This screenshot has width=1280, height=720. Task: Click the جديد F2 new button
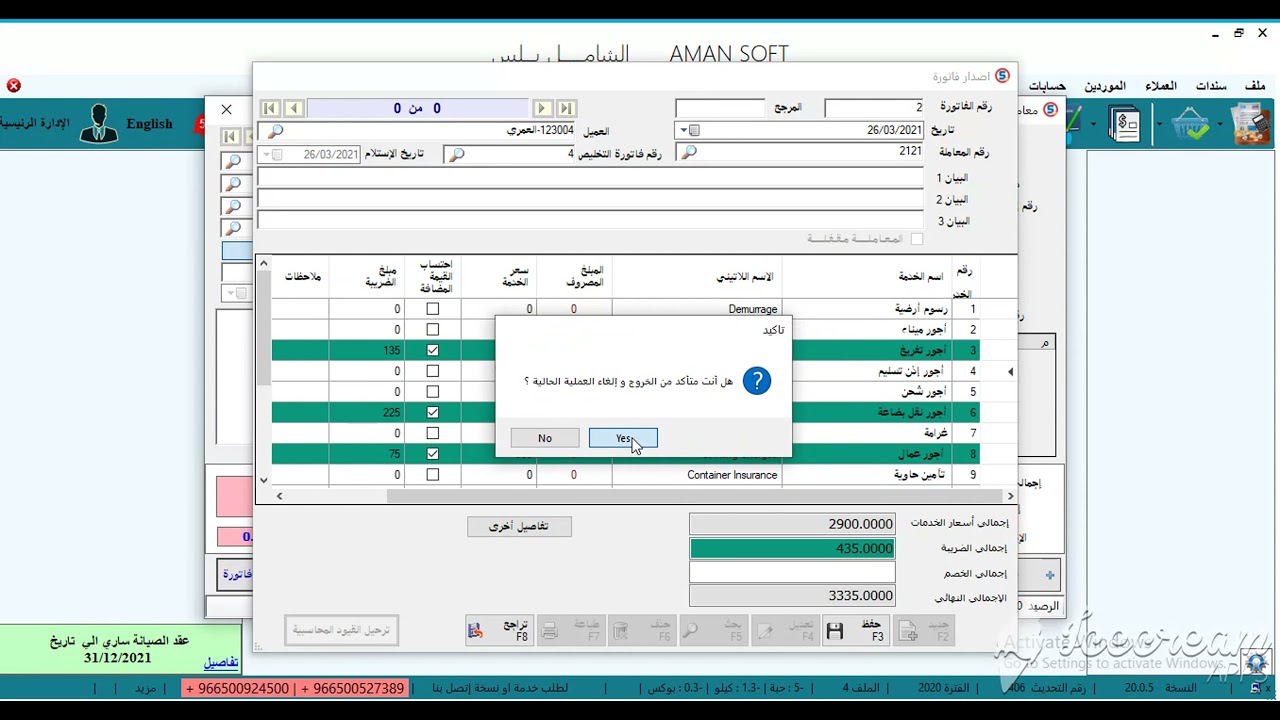point(925,630)
